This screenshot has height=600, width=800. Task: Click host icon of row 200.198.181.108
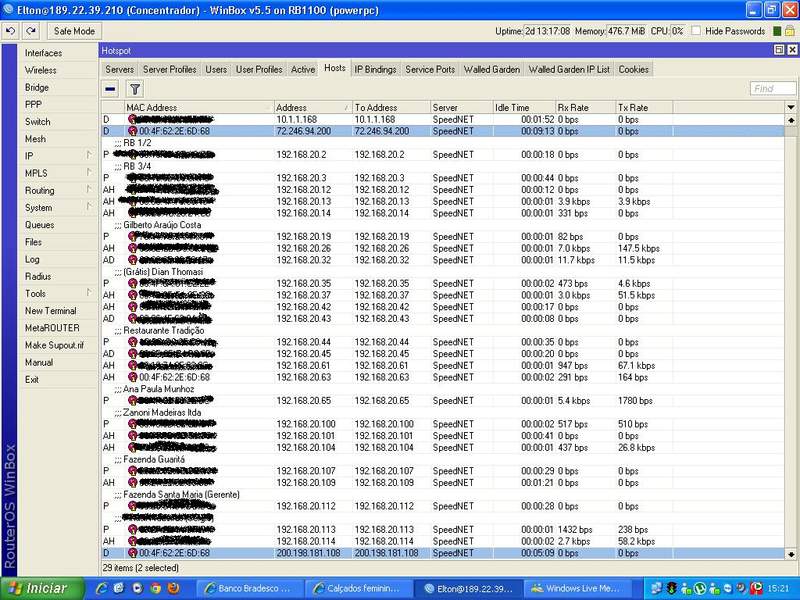coord(133,553)
